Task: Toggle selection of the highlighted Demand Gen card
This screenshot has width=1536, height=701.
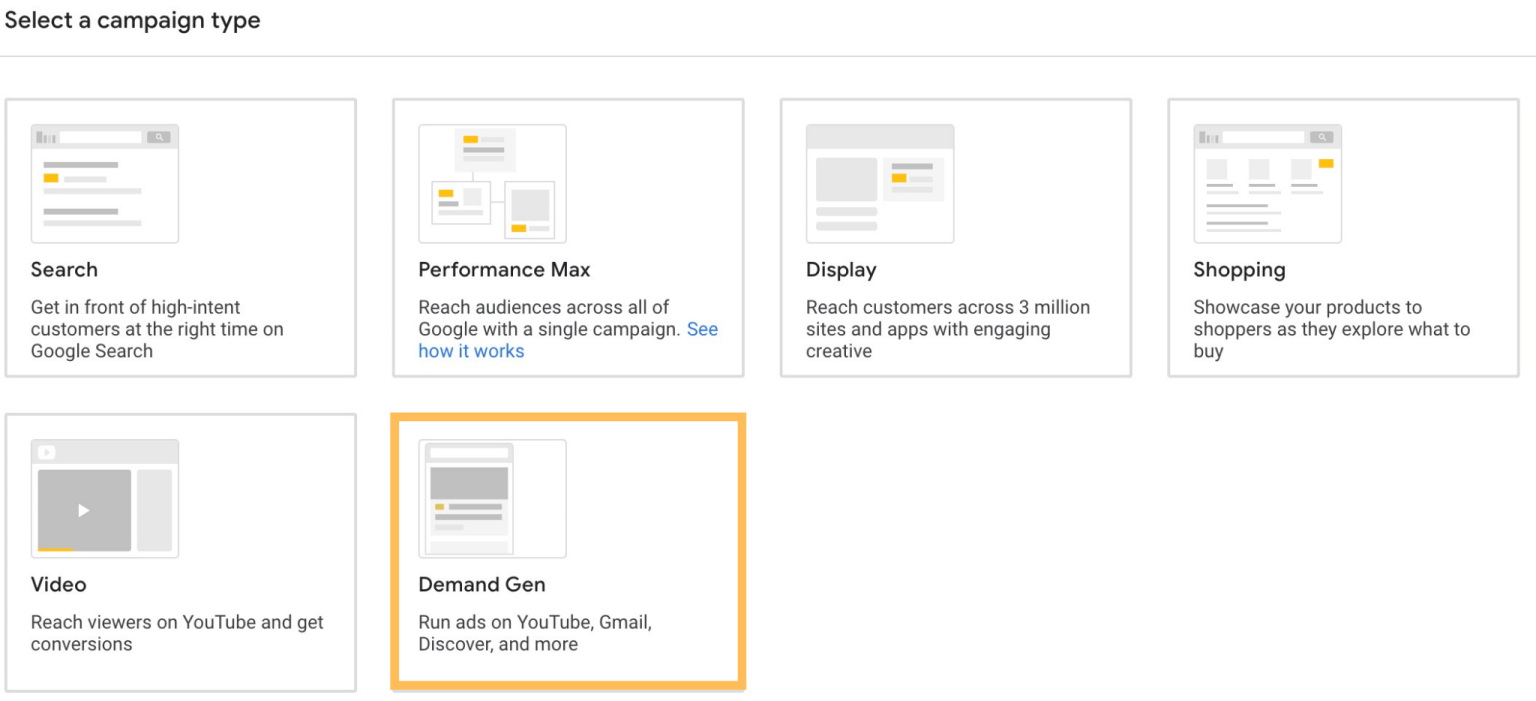Action: (568, 552)
